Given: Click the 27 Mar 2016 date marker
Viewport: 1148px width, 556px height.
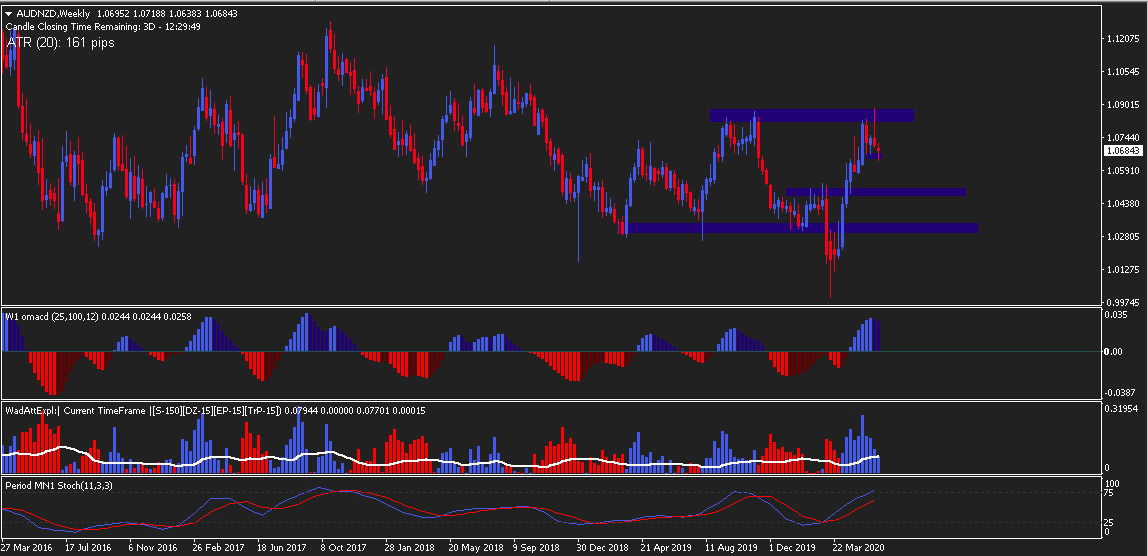Looking at the screenshot, I should (x=25, y=547).
